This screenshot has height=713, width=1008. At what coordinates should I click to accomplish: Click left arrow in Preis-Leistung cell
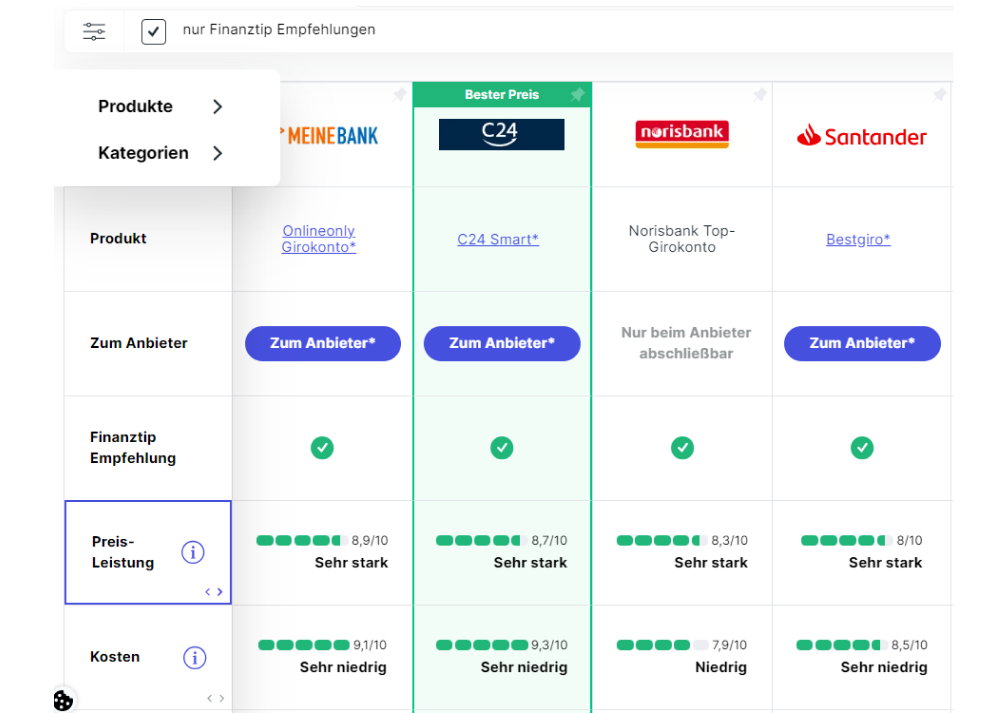pos(208,591)
